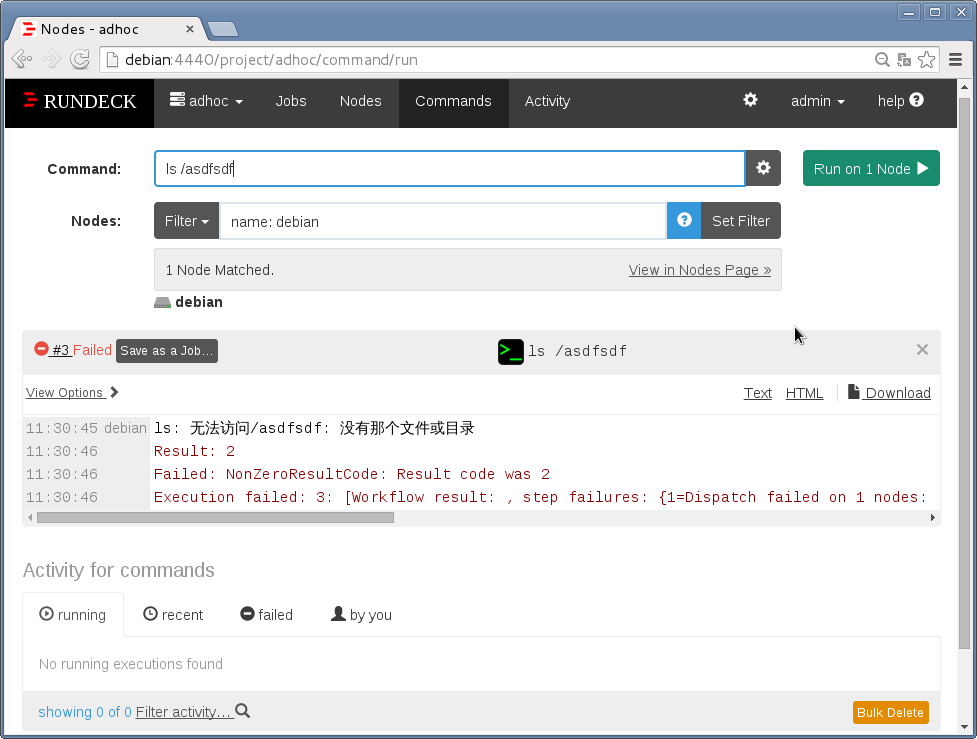977x739 pixels.
Task: View the output as HTML
Action: tap(804, 393)
